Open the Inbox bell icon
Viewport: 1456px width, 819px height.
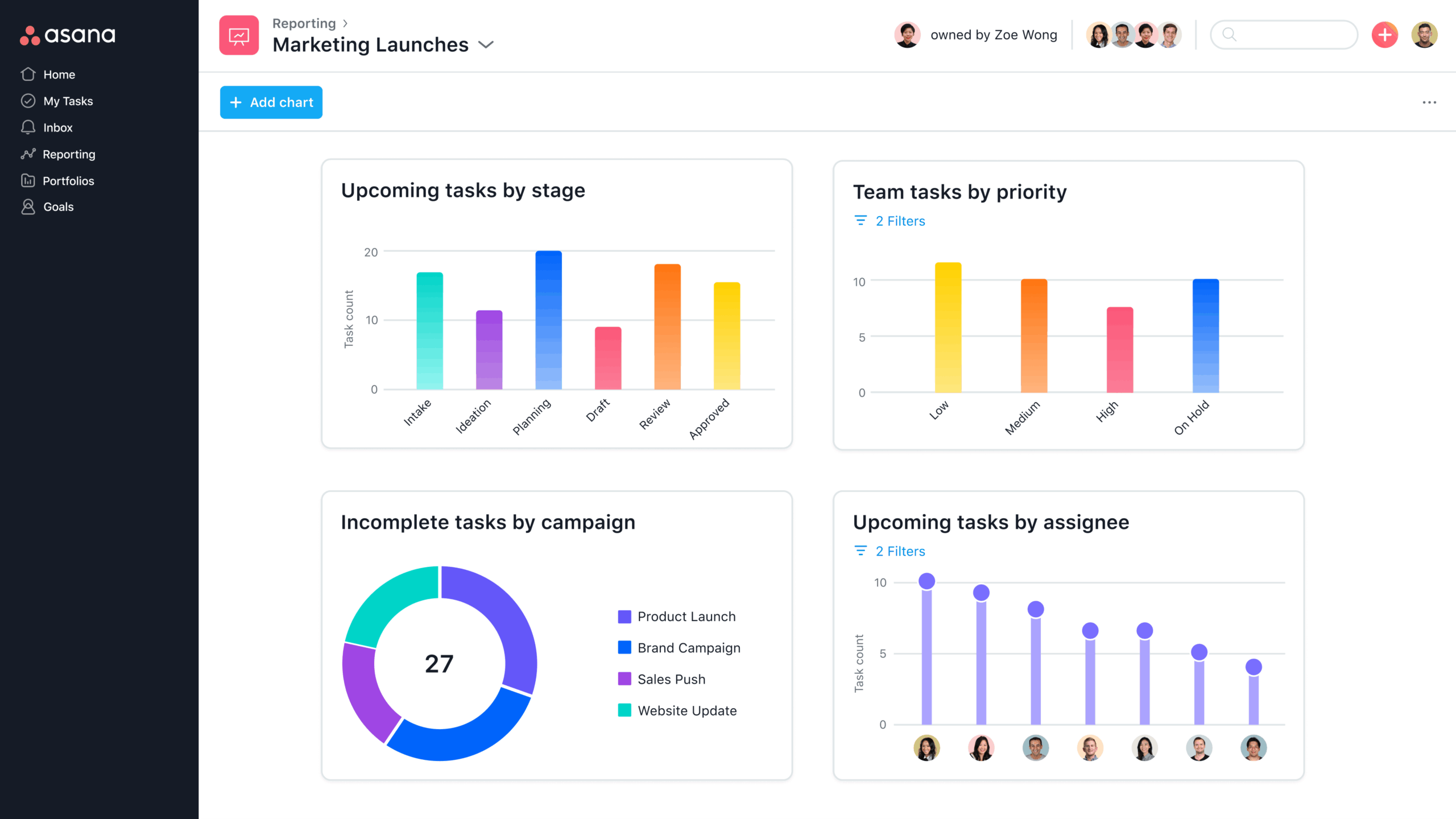click(28, 127)
